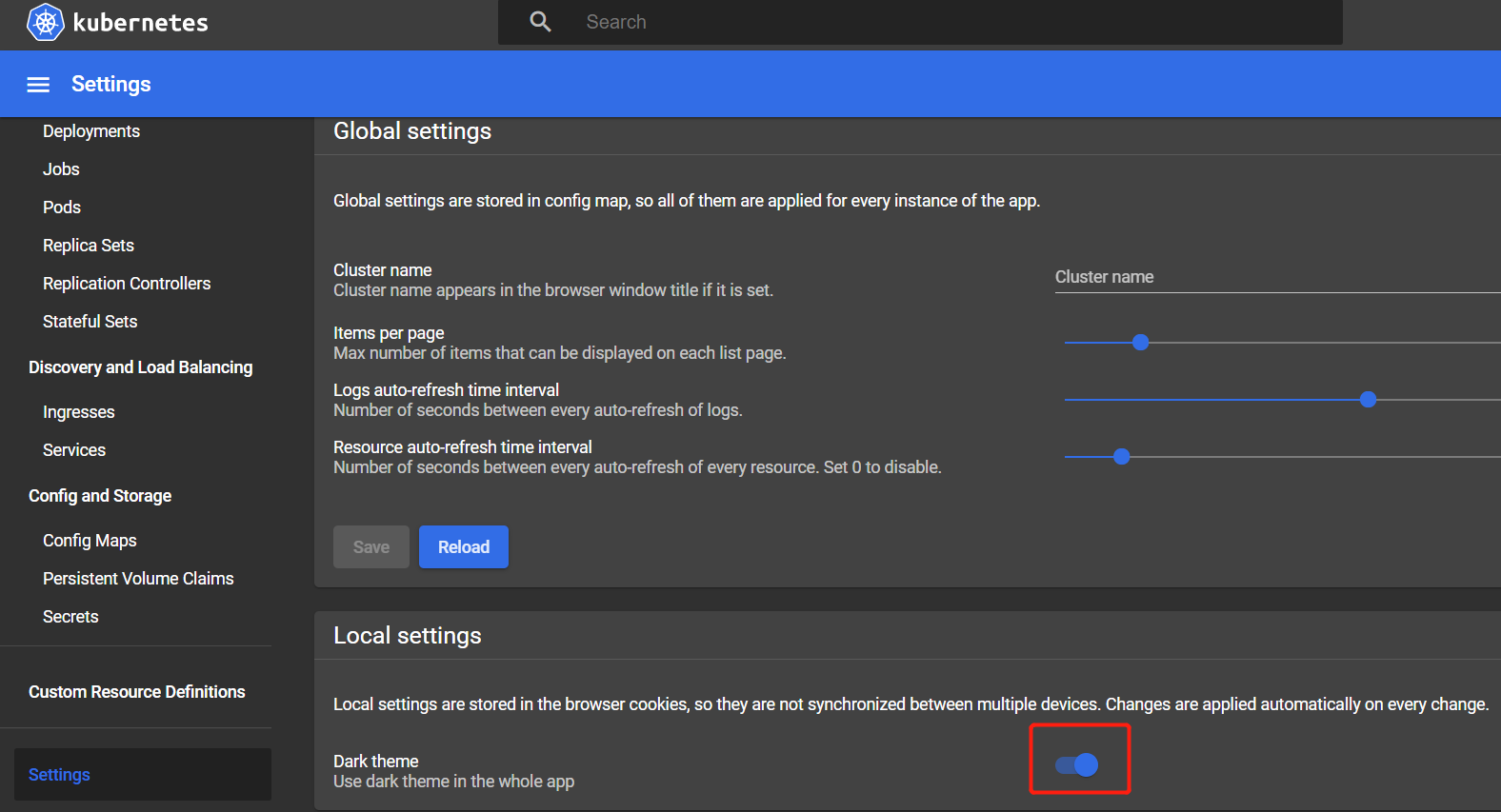1501x812 pixels.
Task: Click the Kubernetes logo icon
Action: [x=45, y=22]
